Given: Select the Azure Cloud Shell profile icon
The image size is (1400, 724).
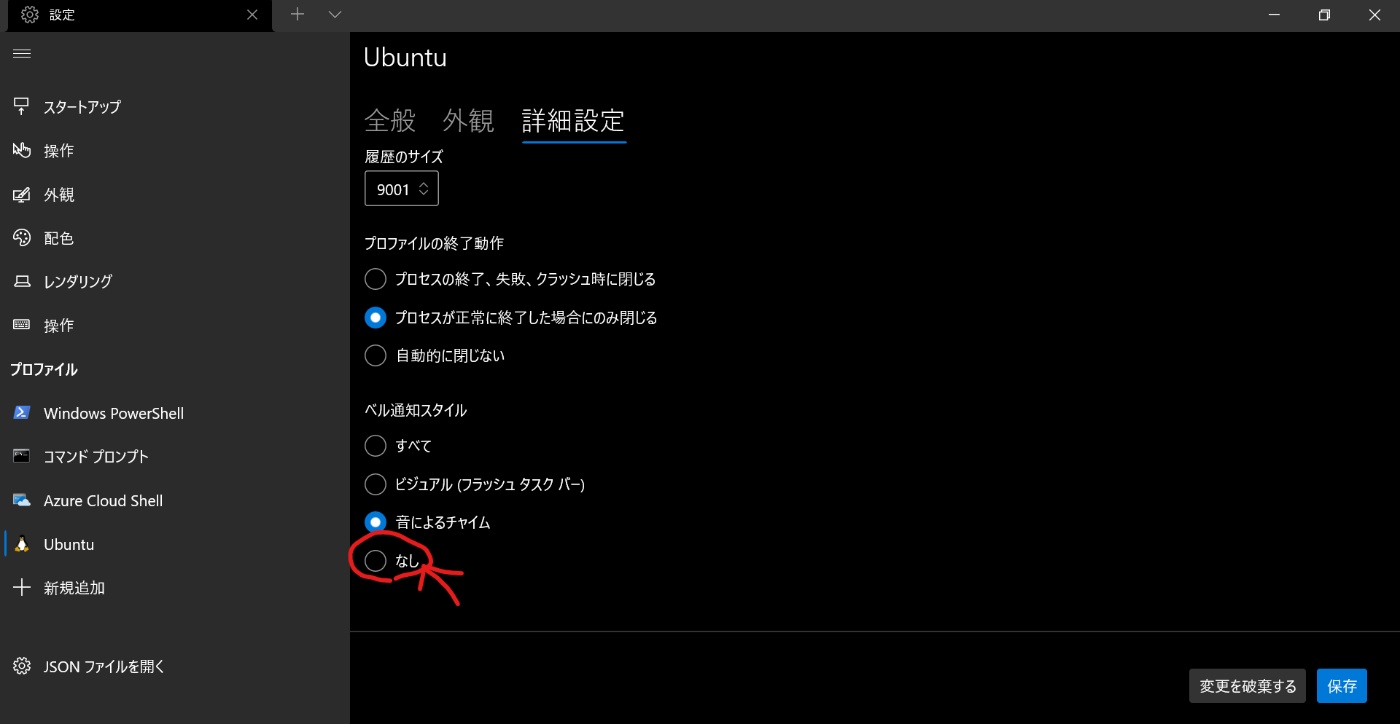Looking at the screenshot, I should pos(22,500).
